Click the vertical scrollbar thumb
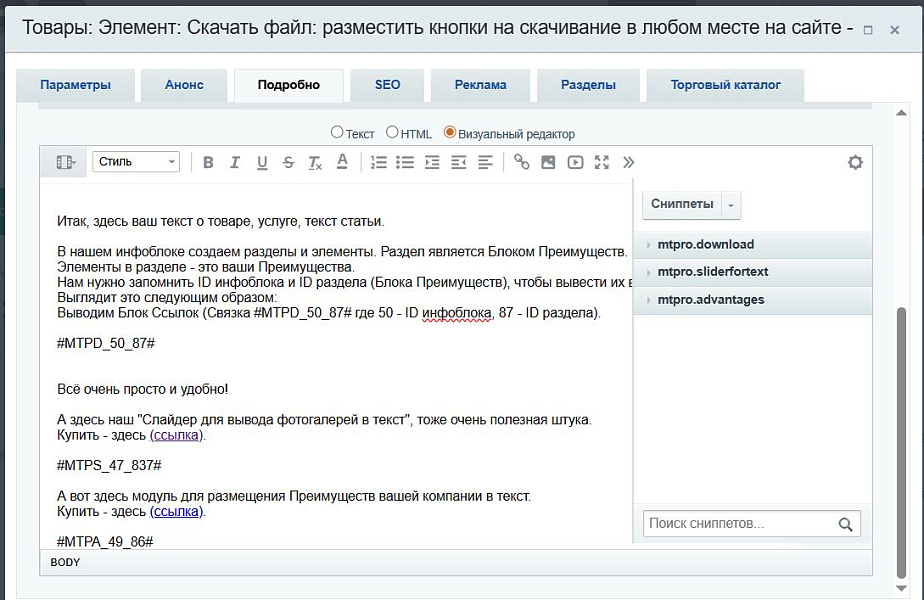This screenshot has height=600, width=924. pyautogui.click(x=901, y=442)
